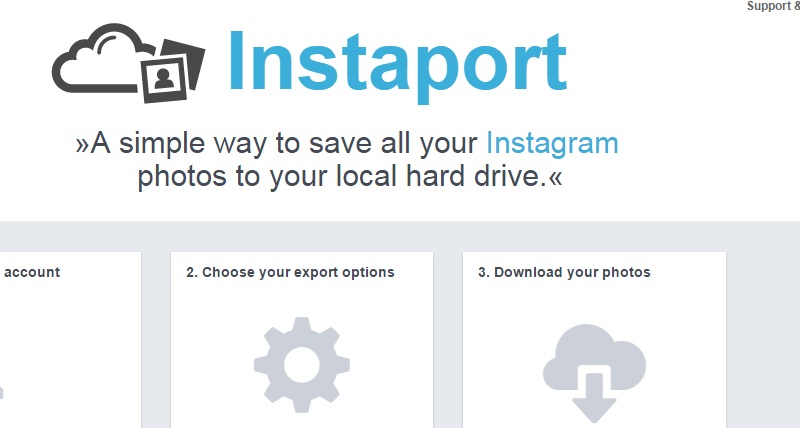The width and height of the screenshot is (800, 428).
Task: Click the tilted dark photo behind the portrait
Action: (x=186, y=60)
